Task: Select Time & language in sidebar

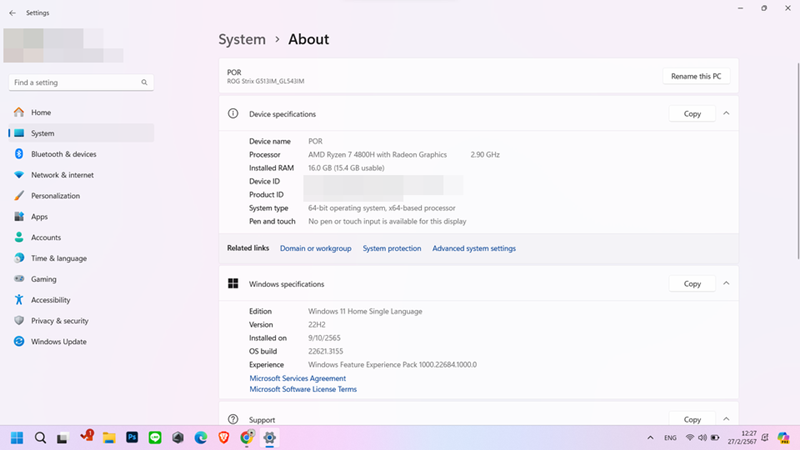Action: coord(58,258)
